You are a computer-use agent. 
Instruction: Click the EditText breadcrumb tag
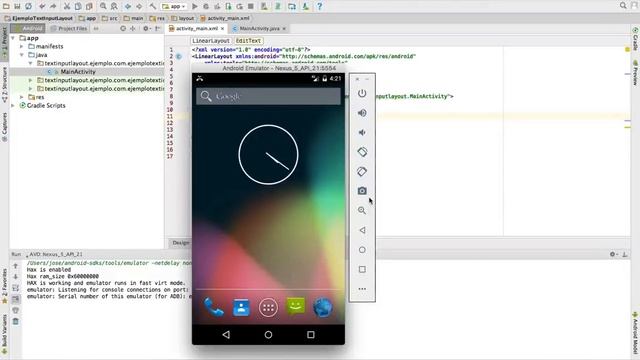(248, 41)
